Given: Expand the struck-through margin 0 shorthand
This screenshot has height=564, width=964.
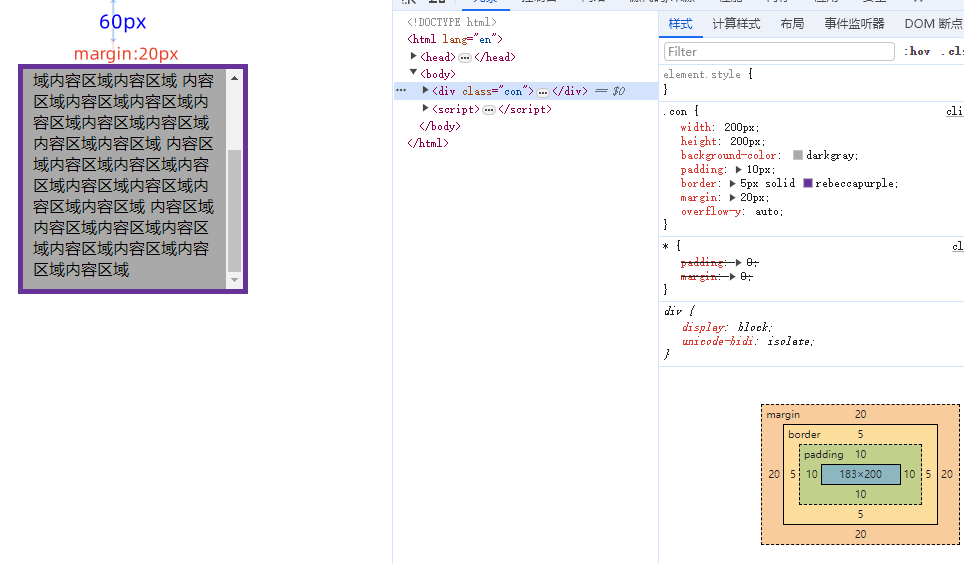Looking at the screenshot, I should pos(732,277).
